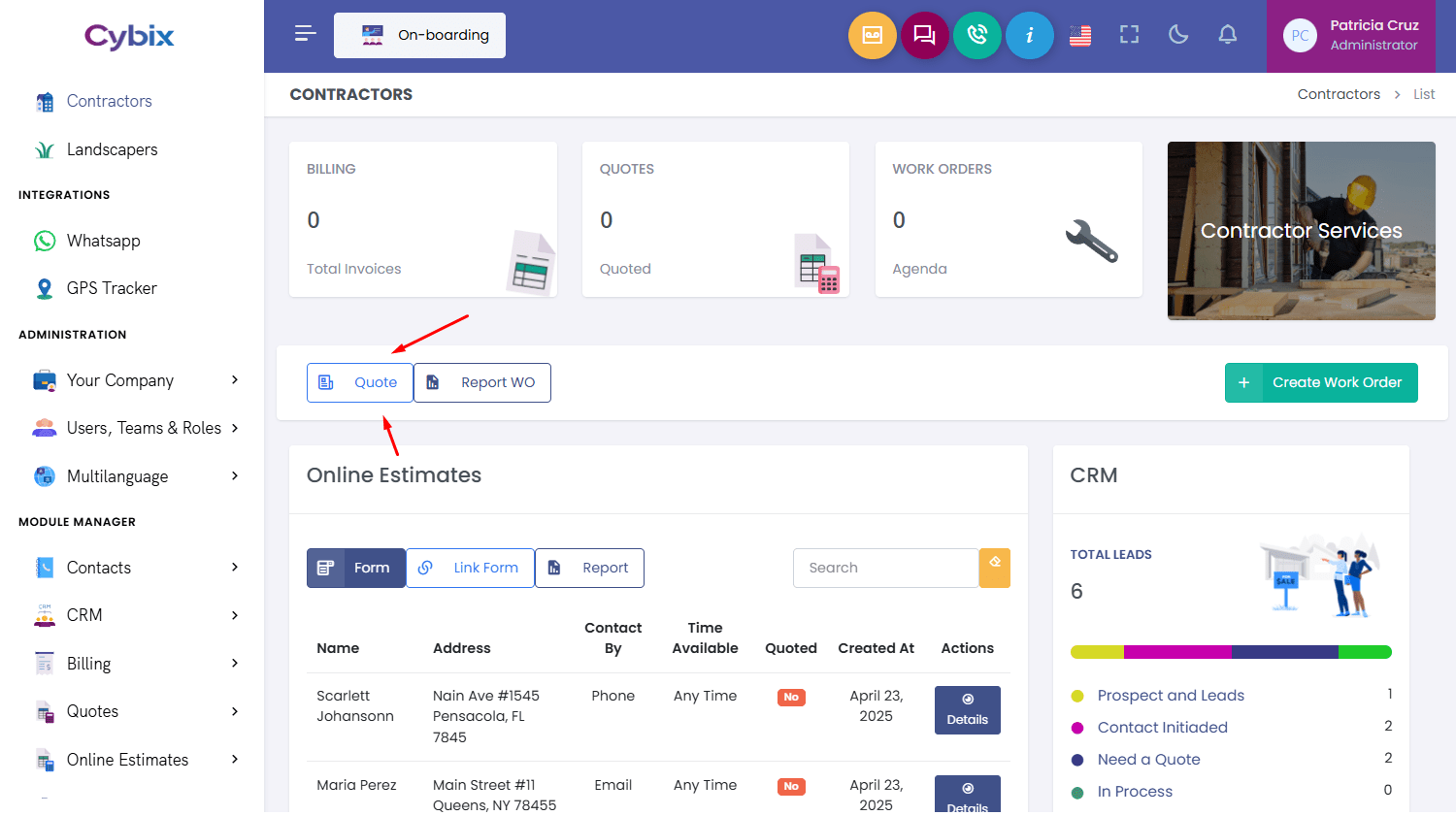Click the No badge for Maria Perez

[x=791, y=786]
